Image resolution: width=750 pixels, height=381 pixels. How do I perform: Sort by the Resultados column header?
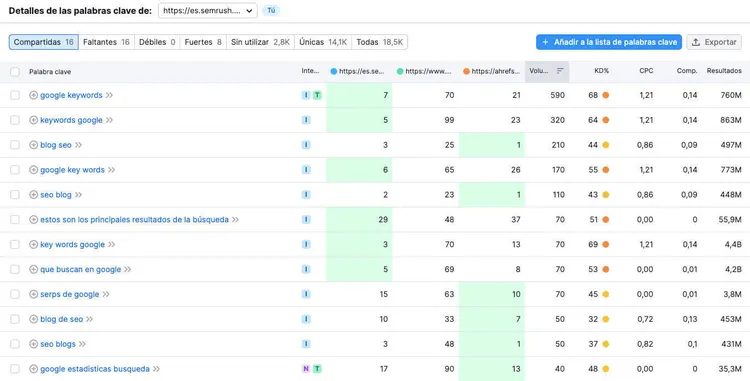pos(724,71)
